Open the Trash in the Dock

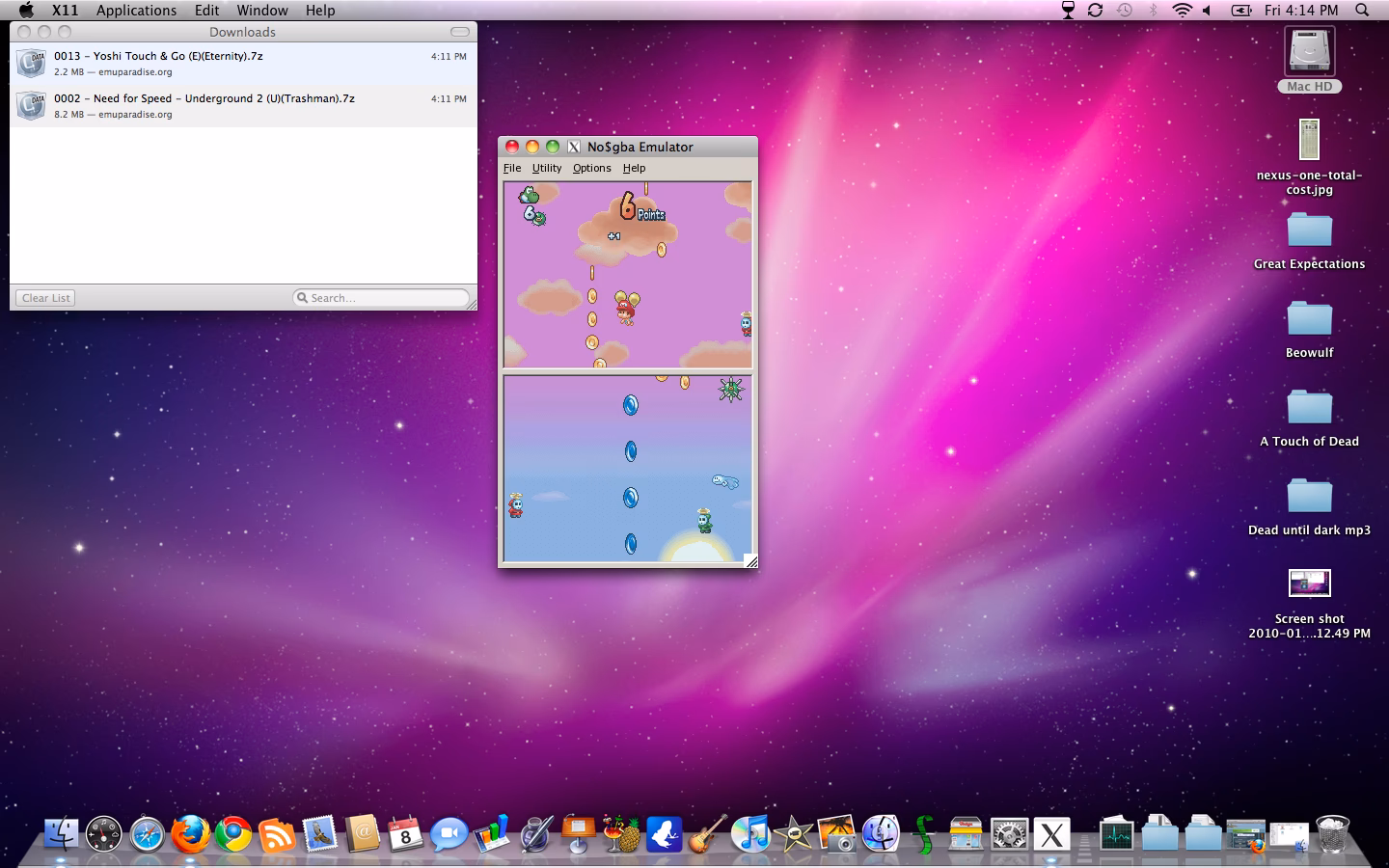(x=1332, y=834)
